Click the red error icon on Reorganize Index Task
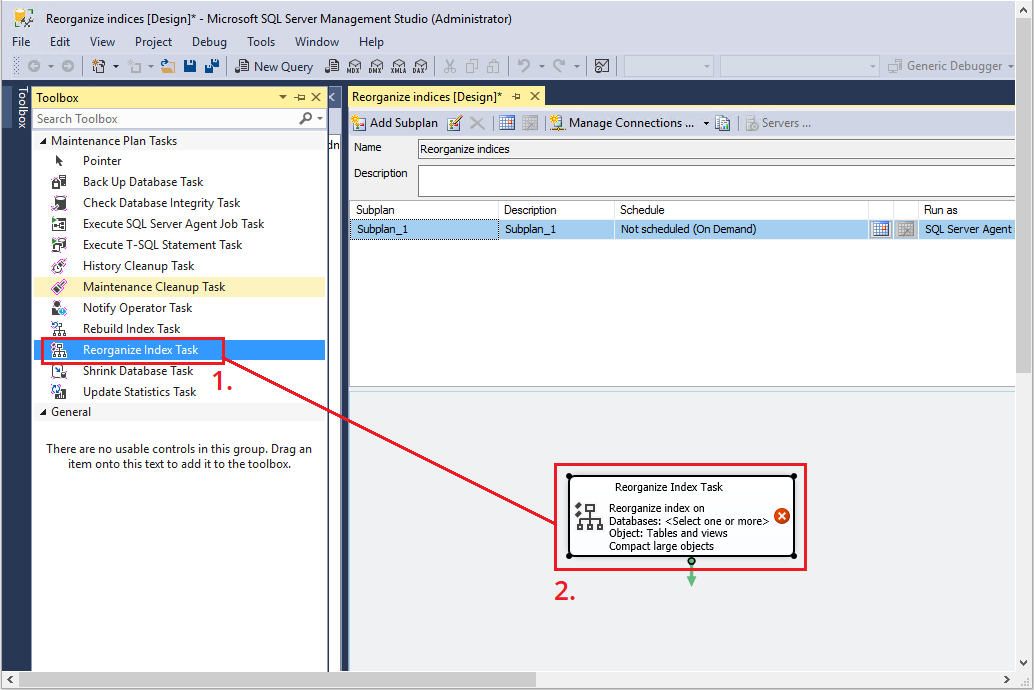The width and height of the screenshot is (1034, 690). point(782,516)
